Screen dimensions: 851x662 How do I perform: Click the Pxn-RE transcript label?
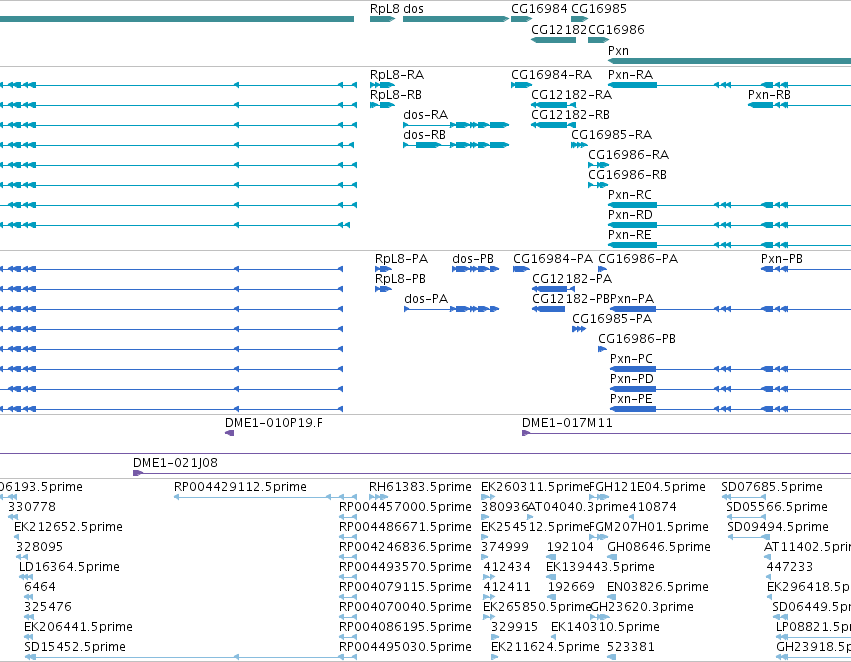click(630, 235)
